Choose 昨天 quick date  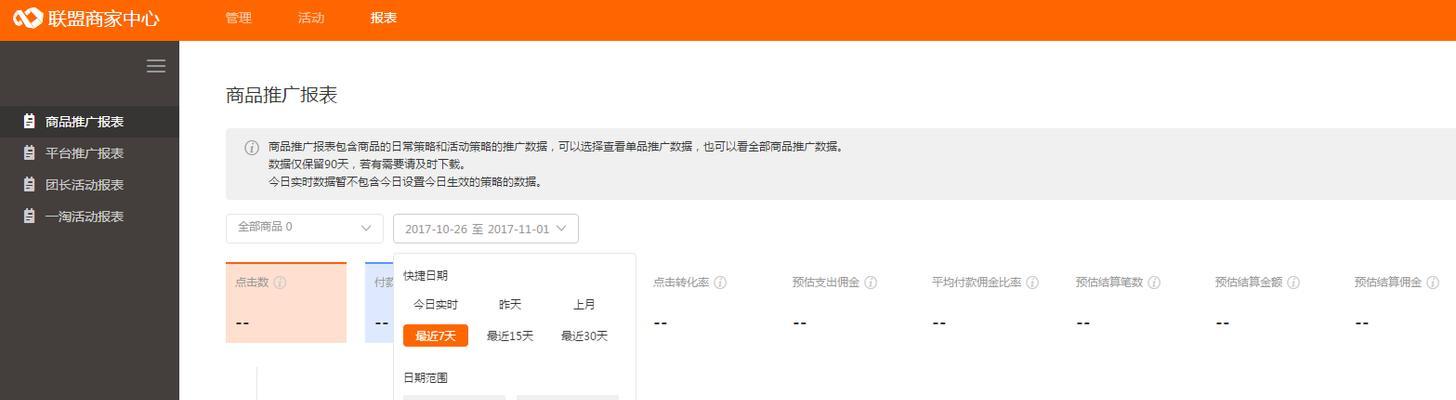[x=510, y=305]
